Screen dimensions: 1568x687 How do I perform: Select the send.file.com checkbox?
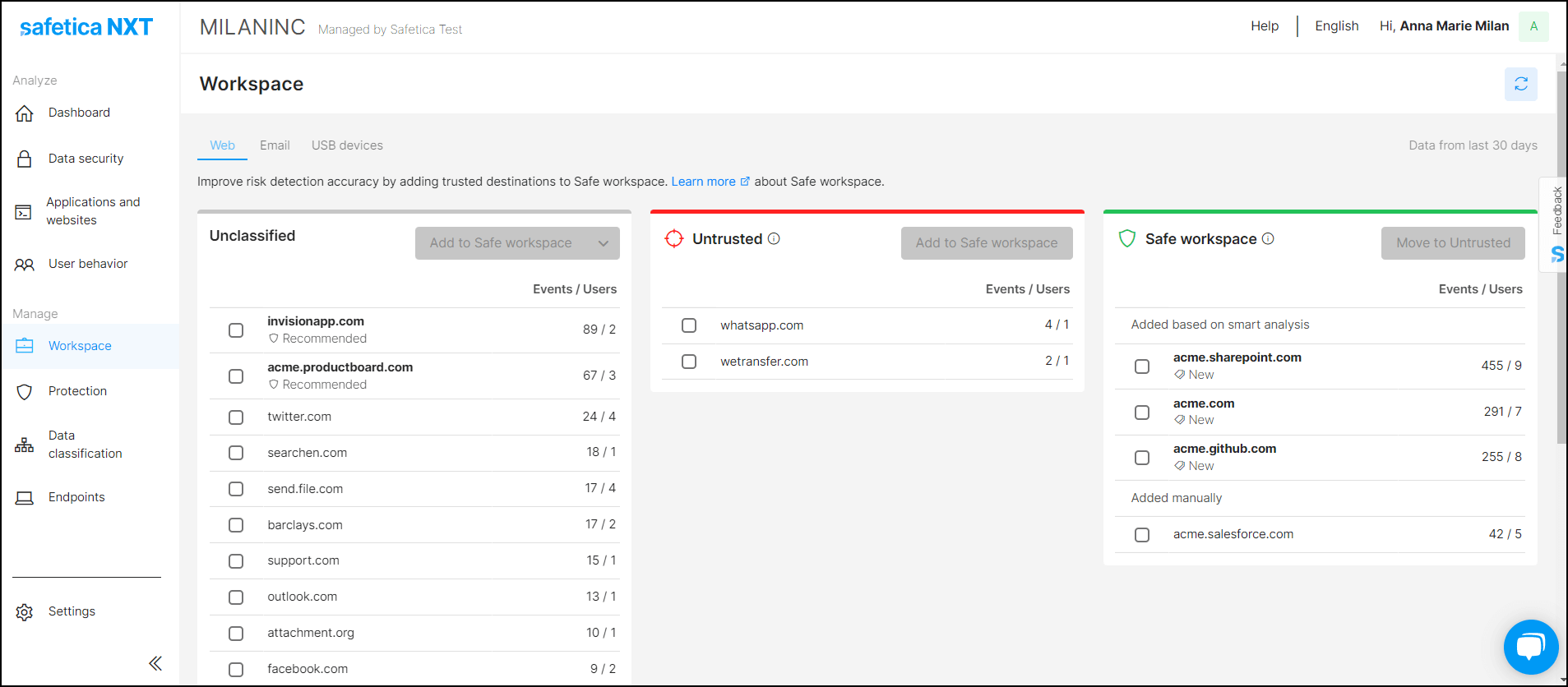pyautogui.click(x=236, y=489)
